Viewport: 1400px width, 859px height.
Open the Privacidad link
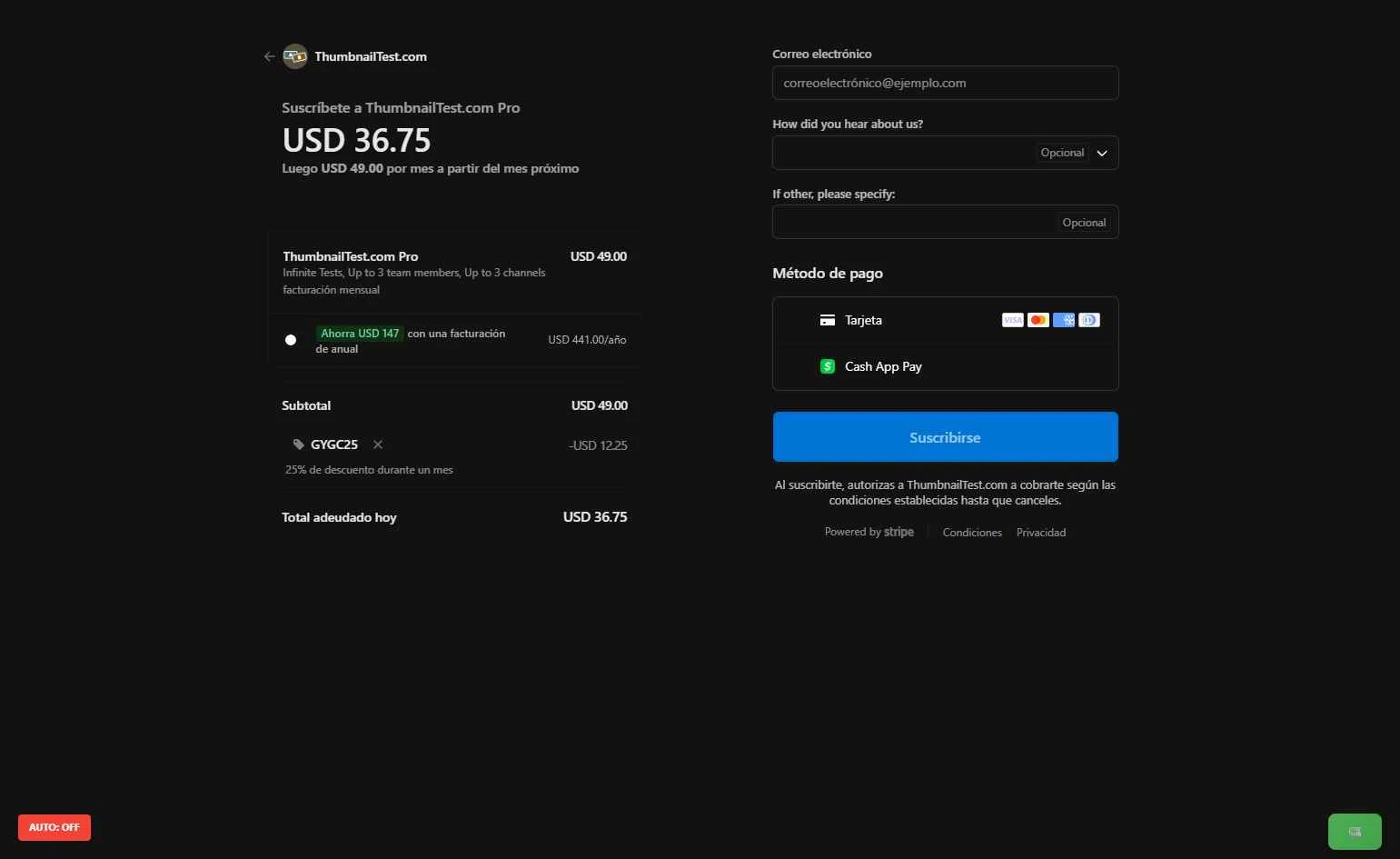[x=1041, y=533]
